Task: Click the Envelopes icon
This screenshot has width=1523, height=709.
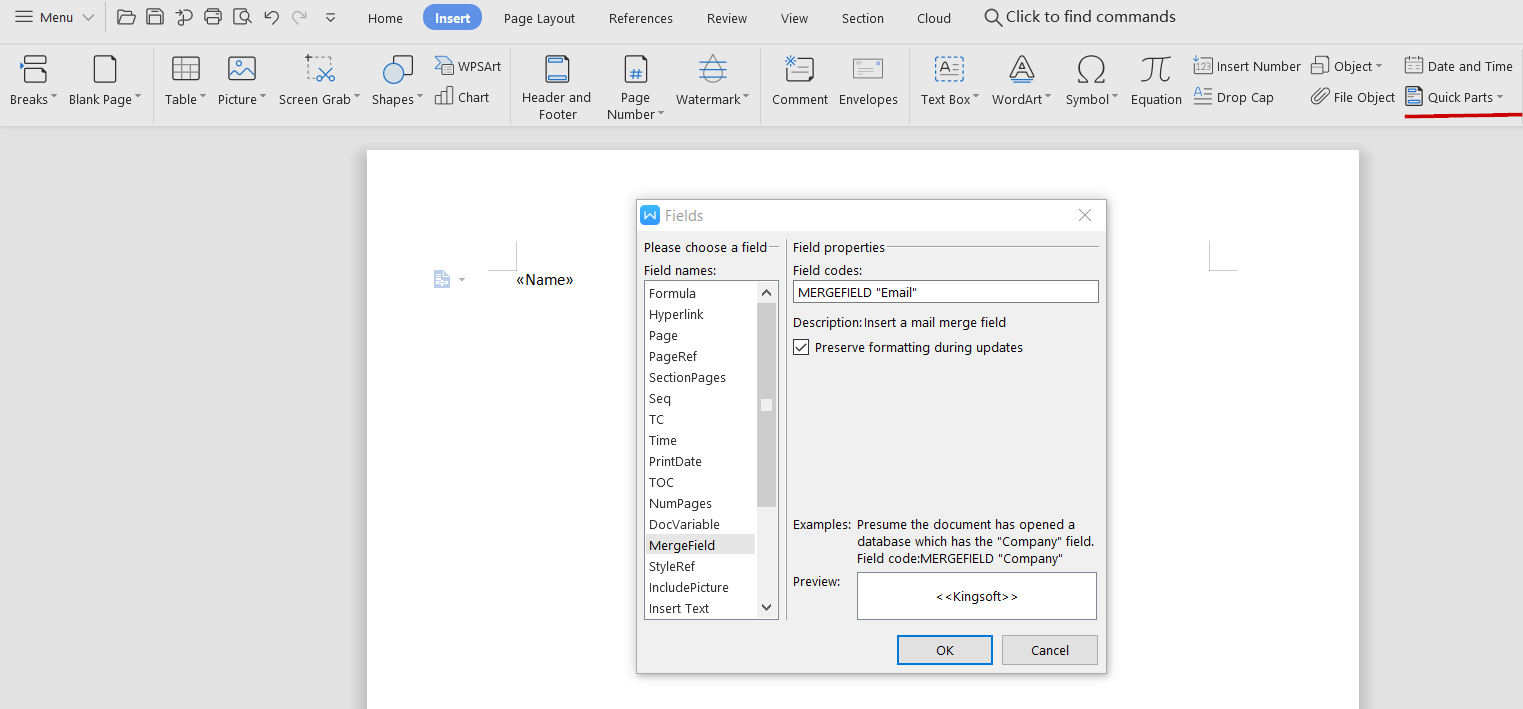Action: pyautogui.click(x=868, y=70)
